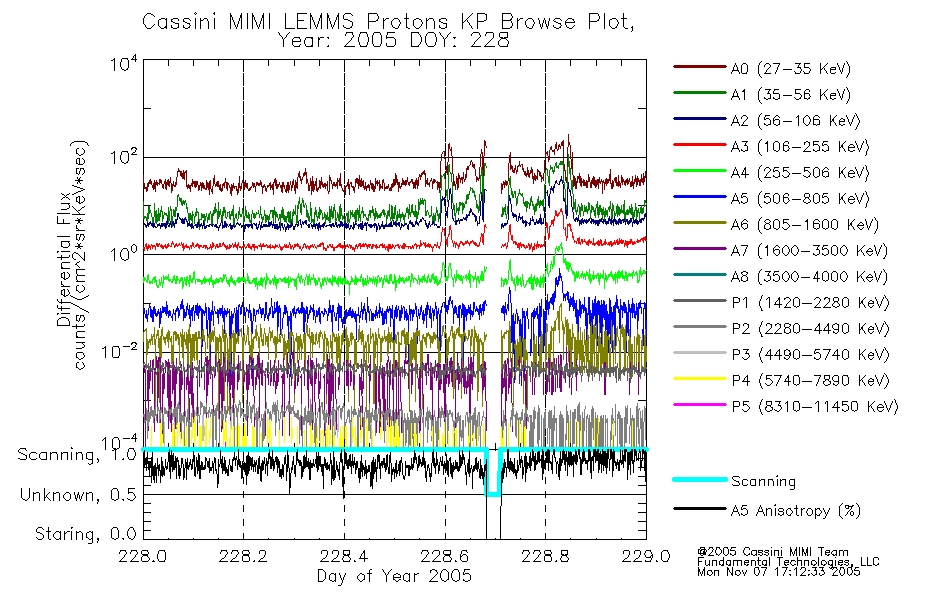Click the dark red A0 legend line

[x=700, y=67]
